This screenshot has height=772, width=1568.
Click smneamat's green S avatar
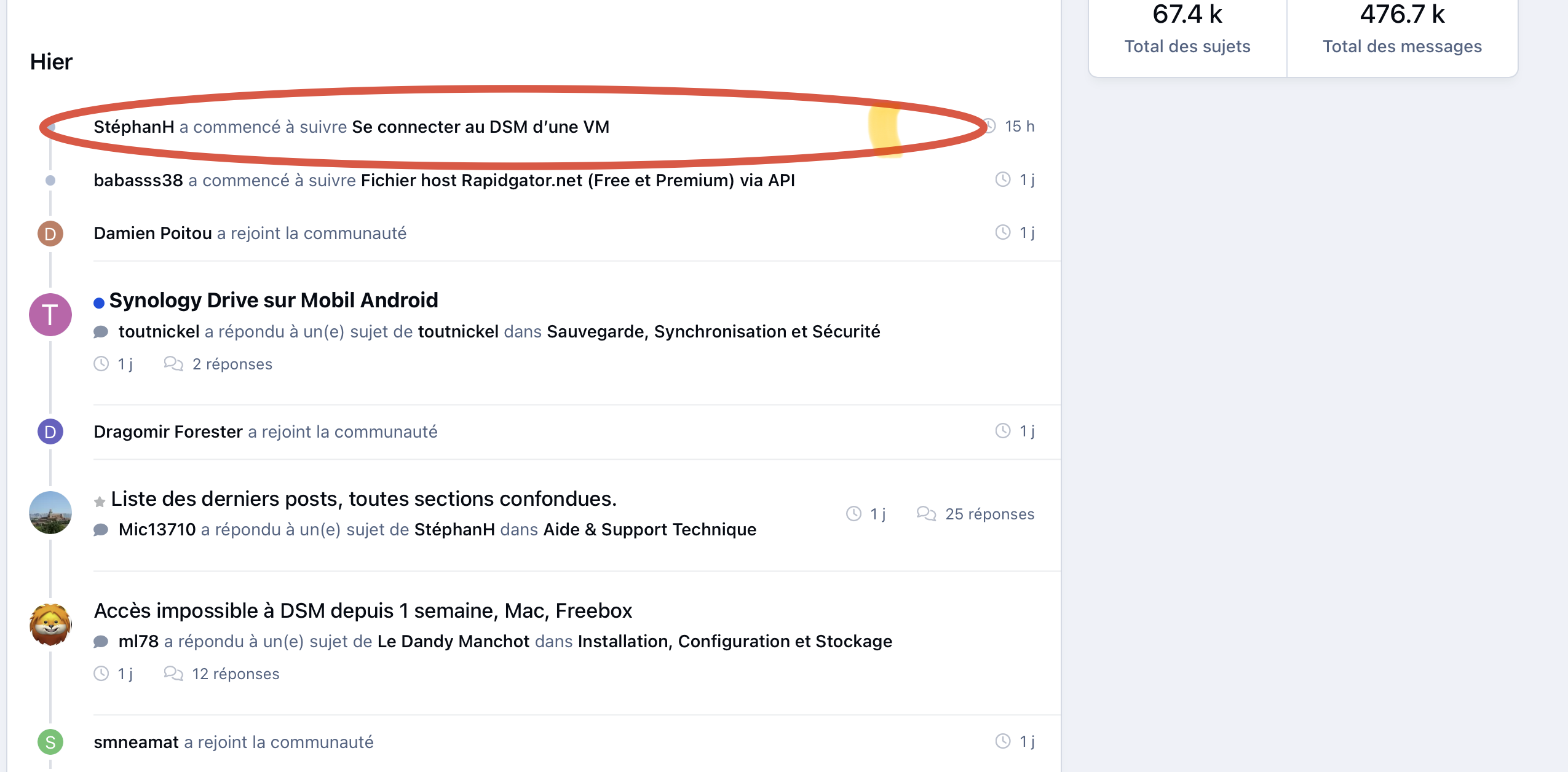(x=50, y=742)
